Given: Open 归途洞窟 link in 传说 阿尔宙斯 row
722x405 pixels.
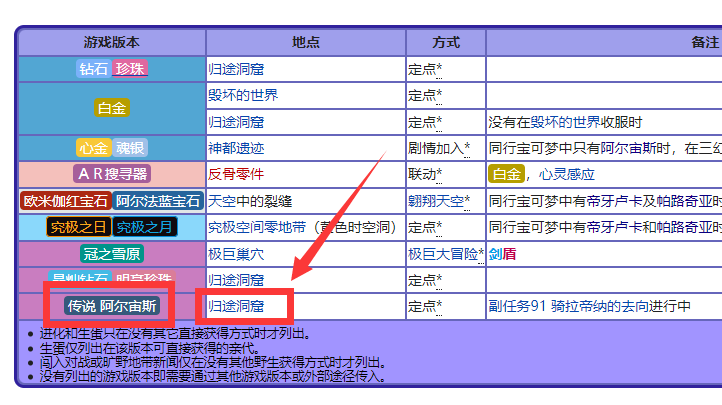Looking at the screenshot, I should [x=236, y=305].
